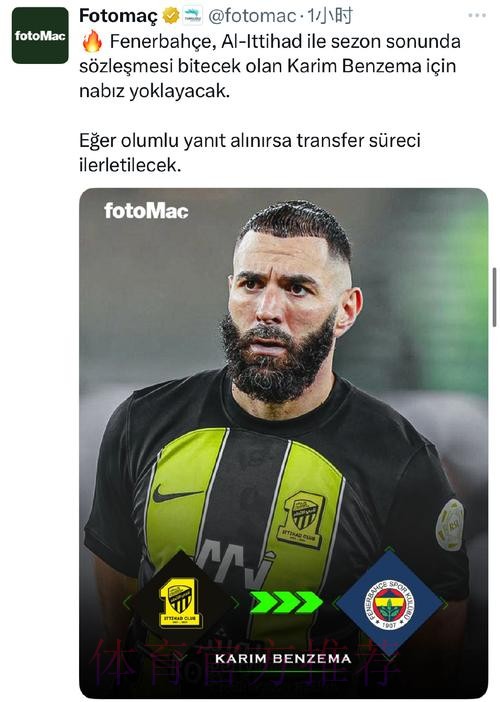Viewport: 500px width, 702px height.
Task: Open the tweet's posted-time timestamp
Action: 330,16
